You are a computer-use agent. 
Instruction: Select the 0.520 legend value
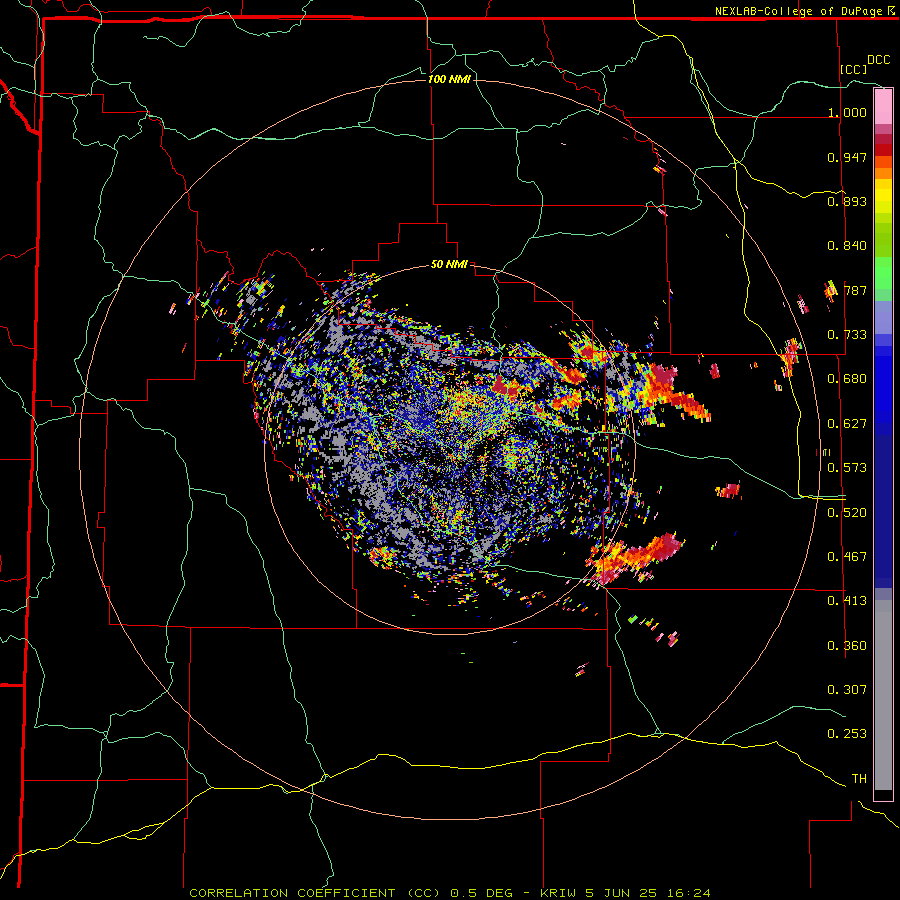pyautogui.click(x=847, y=513)
